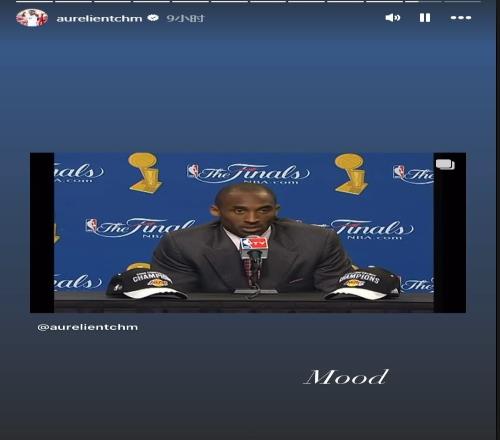Click the sixth story progress segment

click(229, 1)
